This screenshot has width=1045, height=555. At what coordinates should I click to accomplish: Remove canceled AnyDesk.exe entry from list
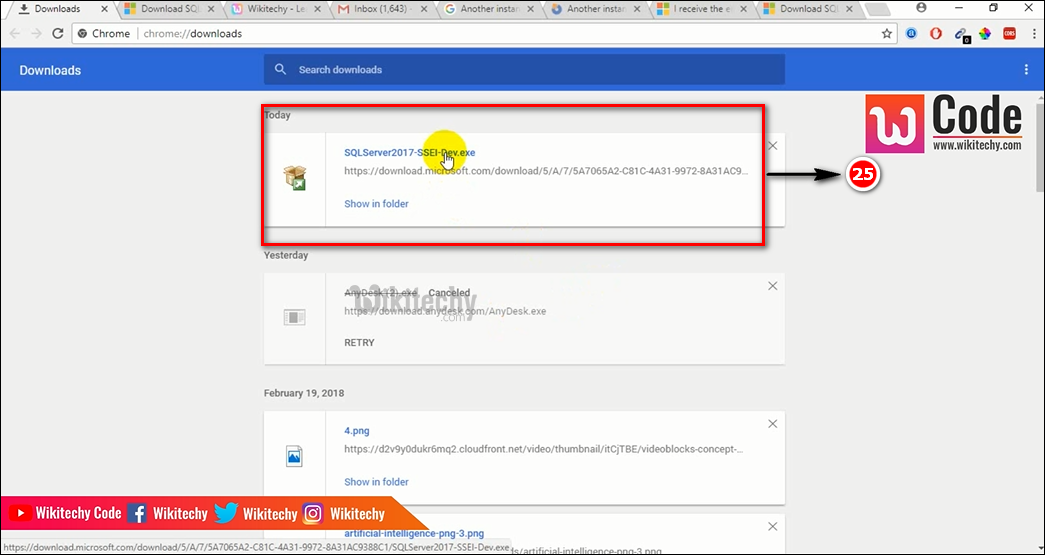tap(772, 286)
